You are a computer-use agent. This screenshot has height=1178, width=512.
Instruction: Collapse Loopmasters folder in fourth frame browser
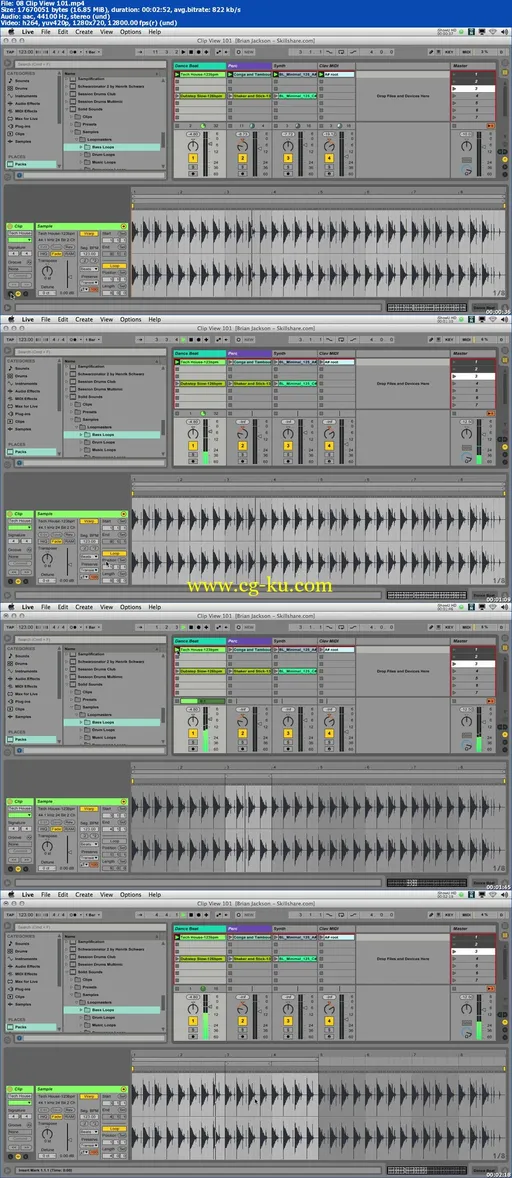pos(77,1004)
